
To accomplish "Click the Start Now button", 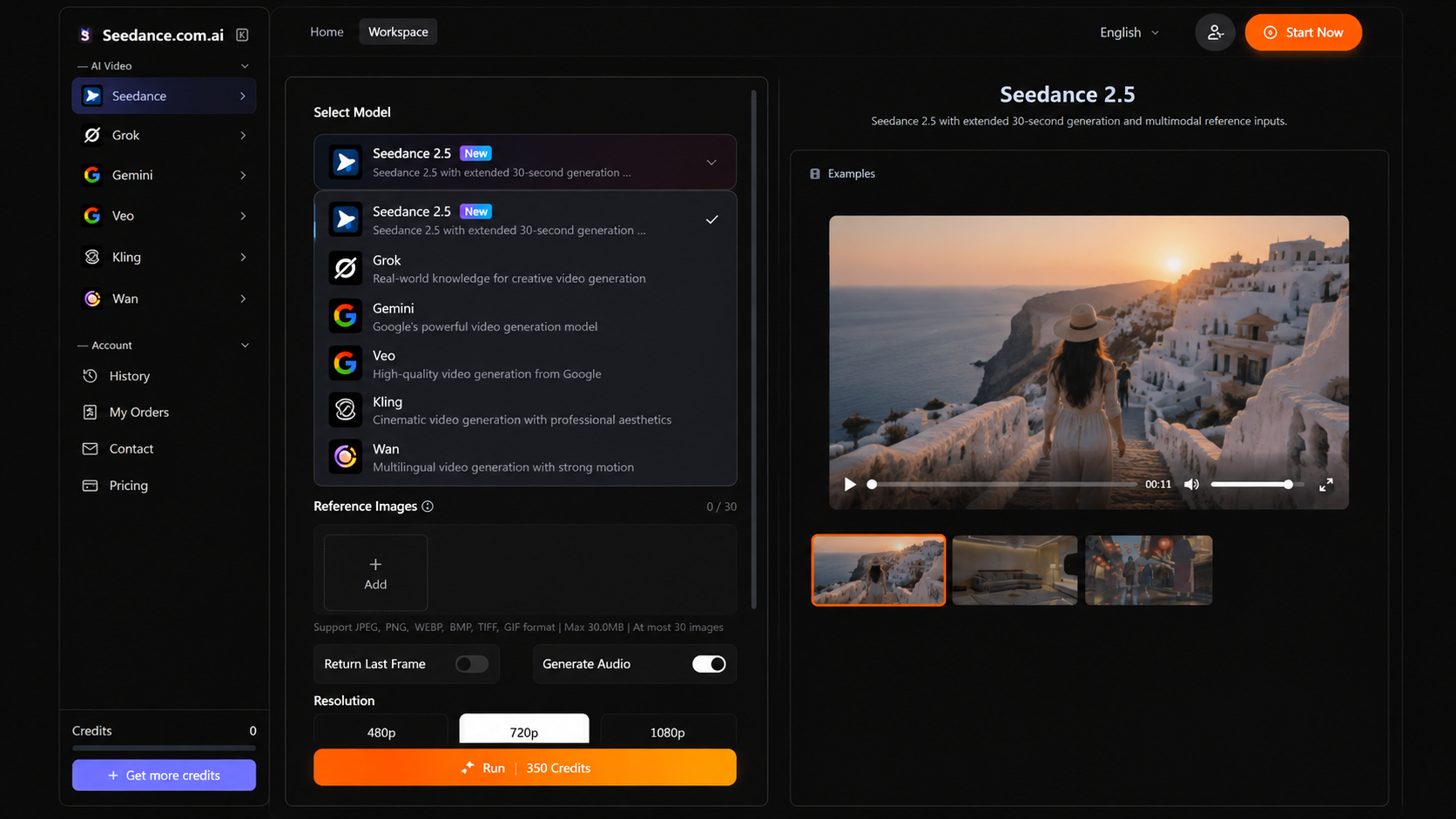I will 1304,32.
